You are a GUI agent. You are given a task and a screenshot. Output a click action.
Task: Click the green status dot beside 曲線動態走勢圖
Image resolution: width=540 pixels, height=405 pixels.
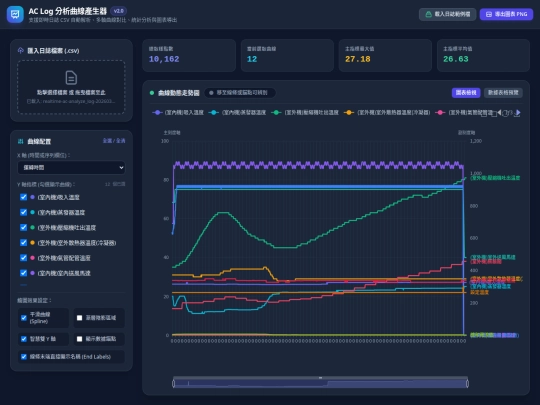(152, 93)
